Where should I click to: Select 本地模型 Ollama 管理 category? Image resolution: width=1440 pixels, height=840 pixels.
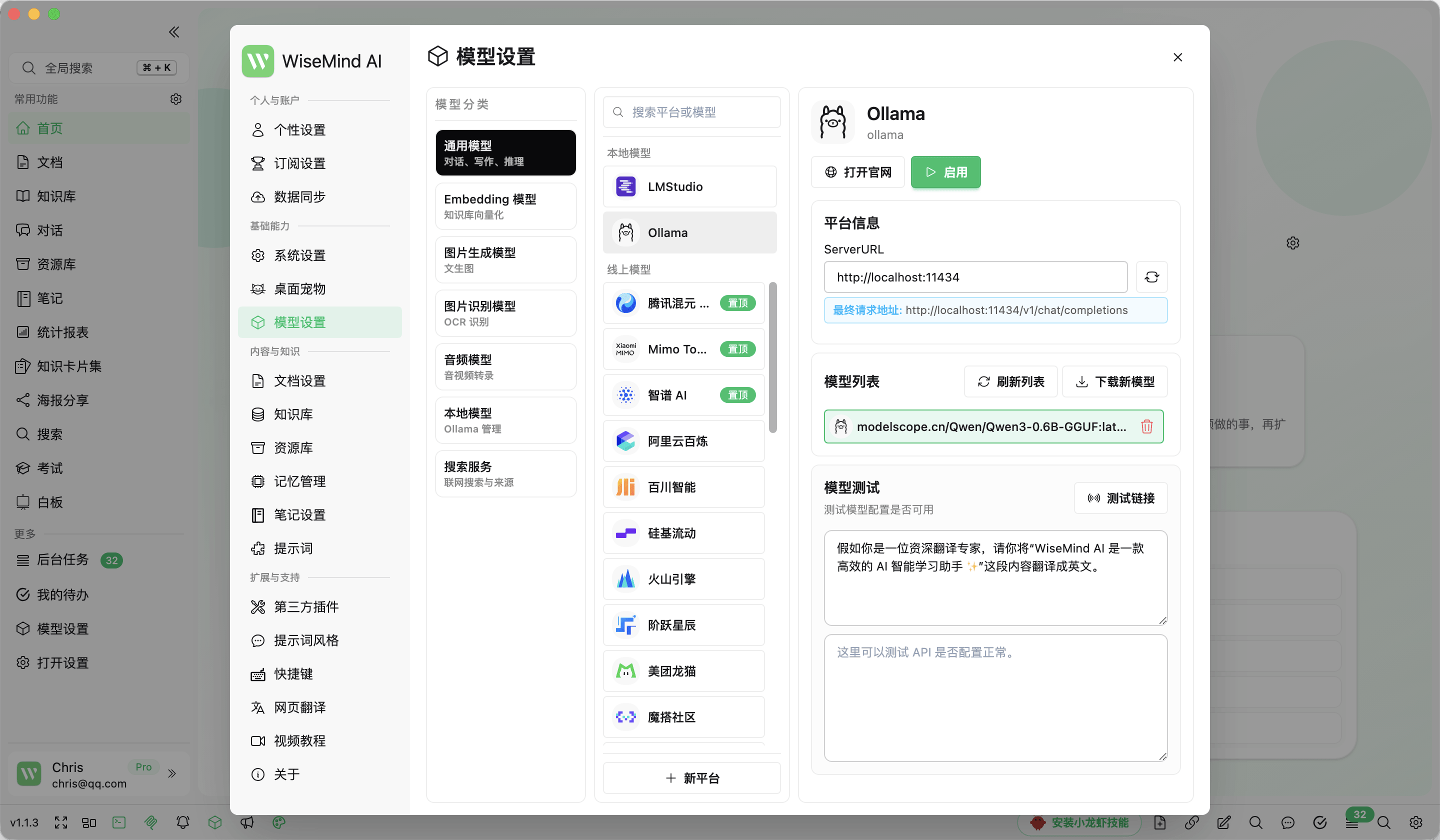(x=505, y=420)
